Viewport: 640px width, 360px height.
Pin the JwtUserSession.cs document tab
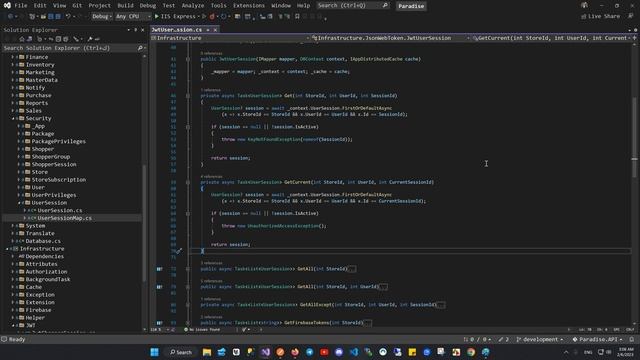click(x=208, y=30)
